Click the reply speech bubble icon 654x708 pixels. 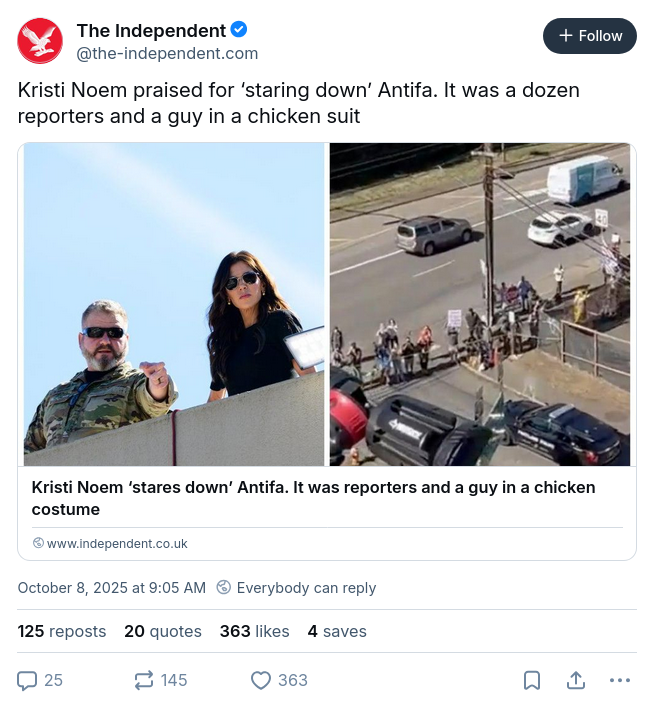tap(28, 680)
